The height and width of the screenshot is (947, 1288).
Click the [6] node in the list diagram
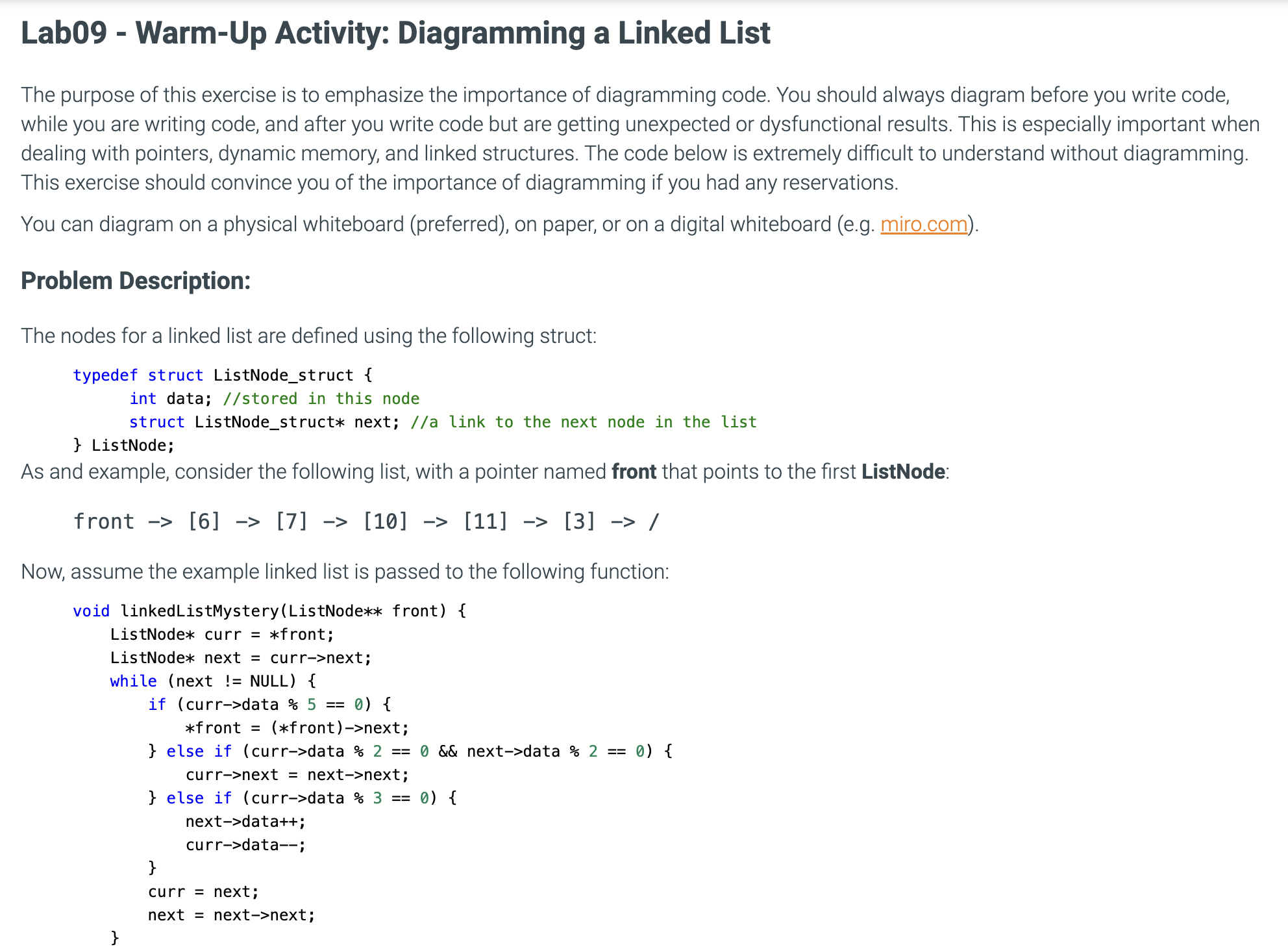click(204, 522)
